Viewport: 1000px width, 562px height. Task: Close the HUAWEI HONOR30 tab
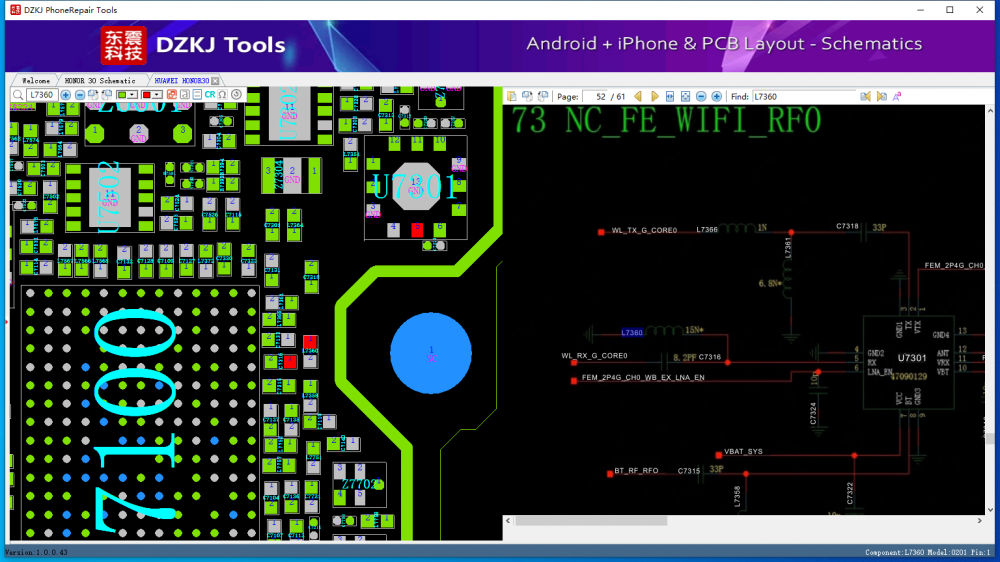215,80
